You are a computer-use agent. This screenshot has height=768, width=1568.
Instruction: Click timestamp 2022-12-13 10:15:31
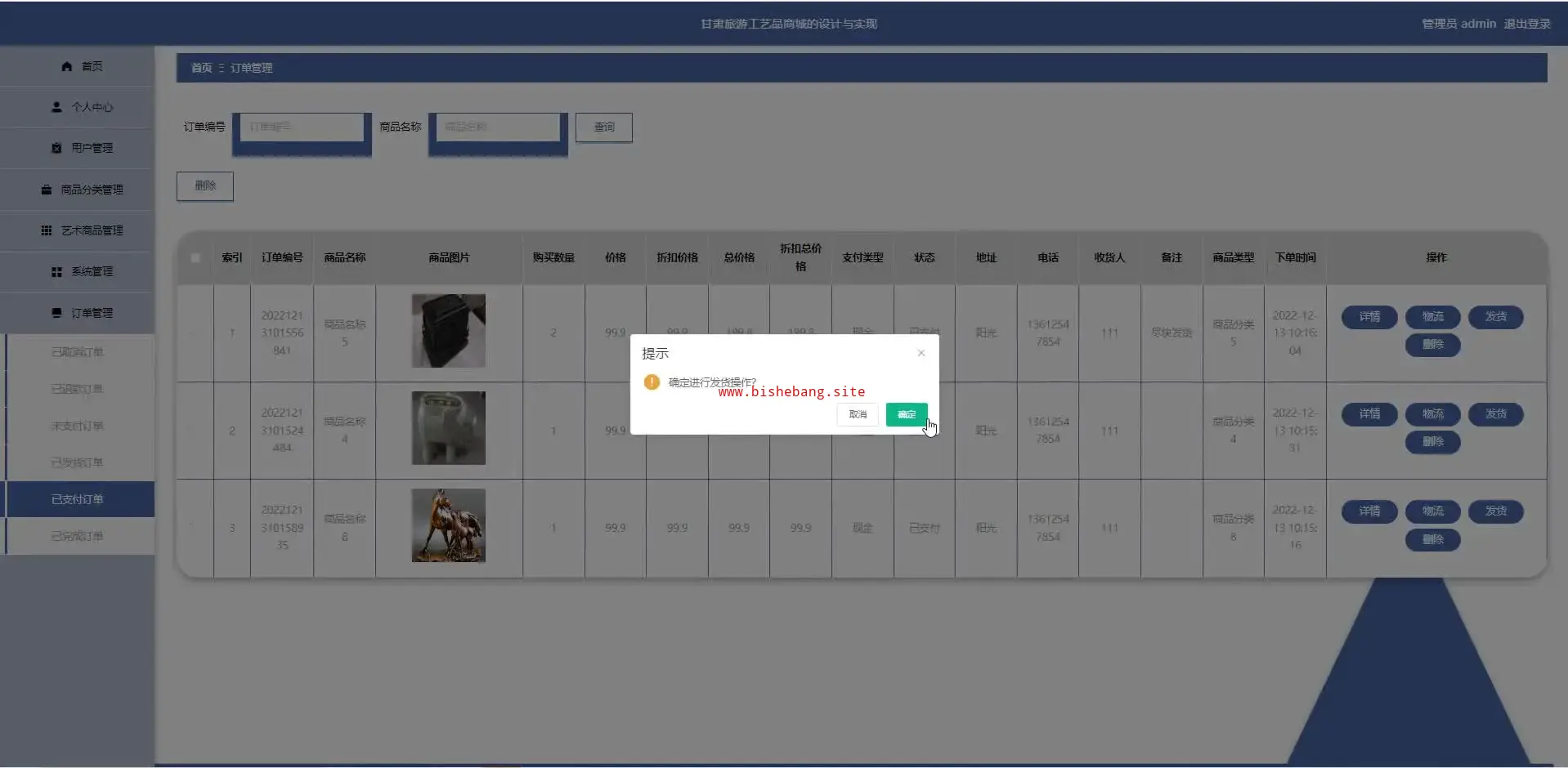[1295, 430]
